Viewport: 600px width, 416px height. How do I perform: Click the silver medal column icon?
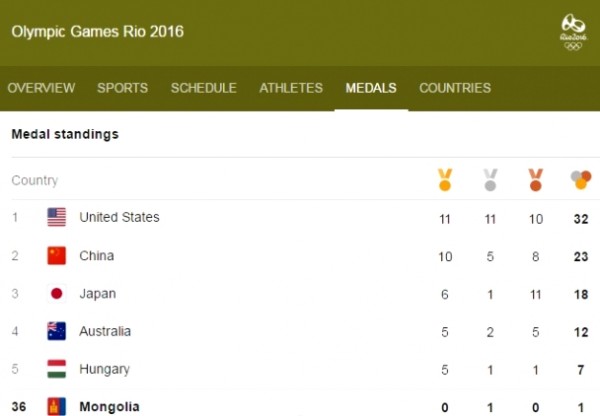490,180
